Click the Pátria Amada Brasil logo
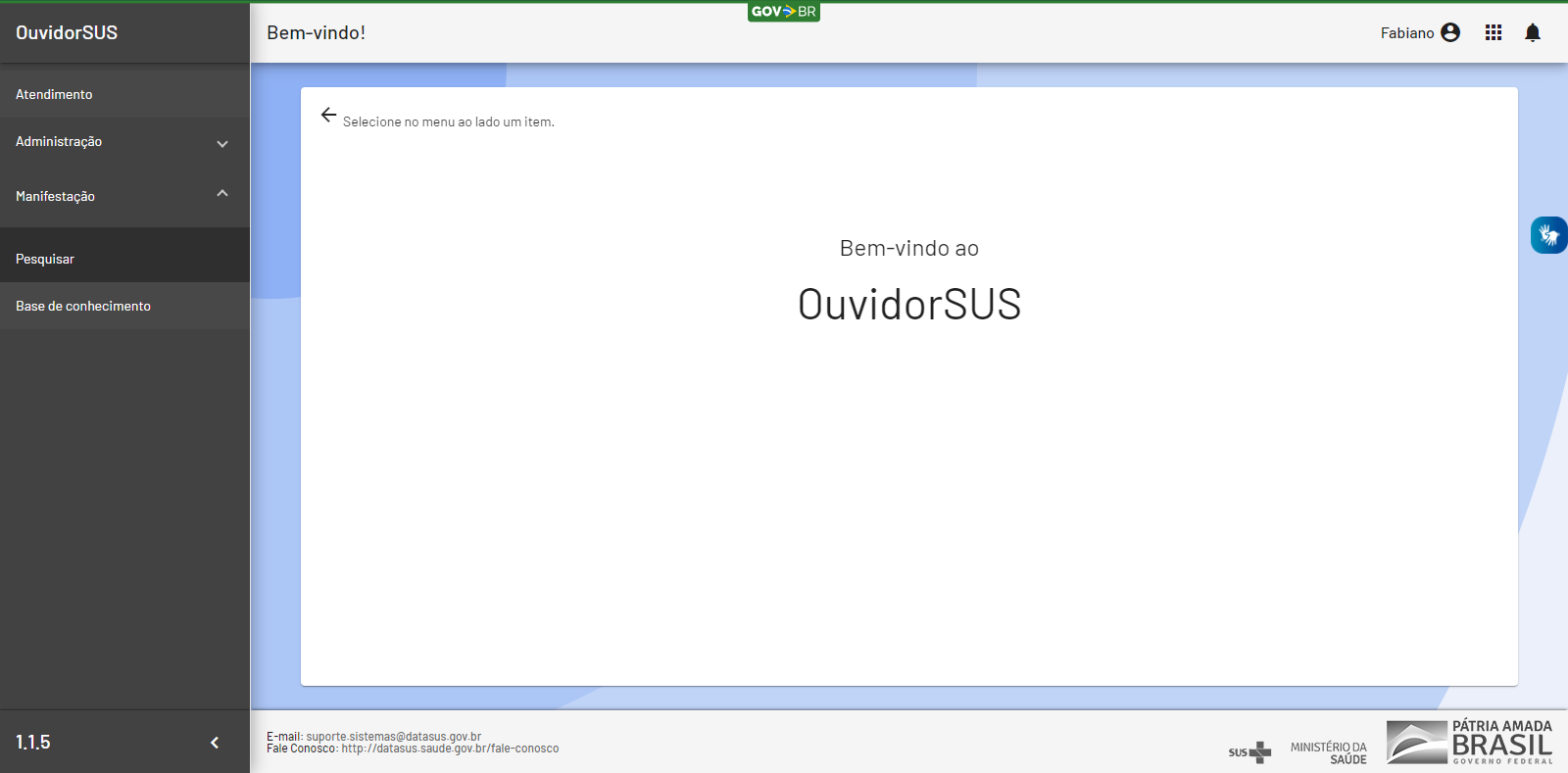 (1469, 742)
